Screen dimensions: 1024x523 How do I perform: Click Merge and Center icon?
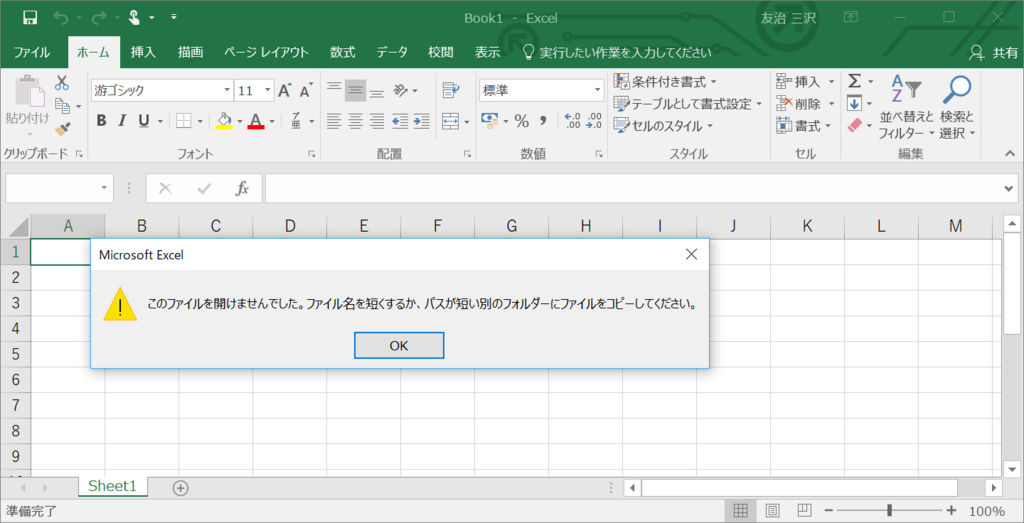(x=451, y=121)
